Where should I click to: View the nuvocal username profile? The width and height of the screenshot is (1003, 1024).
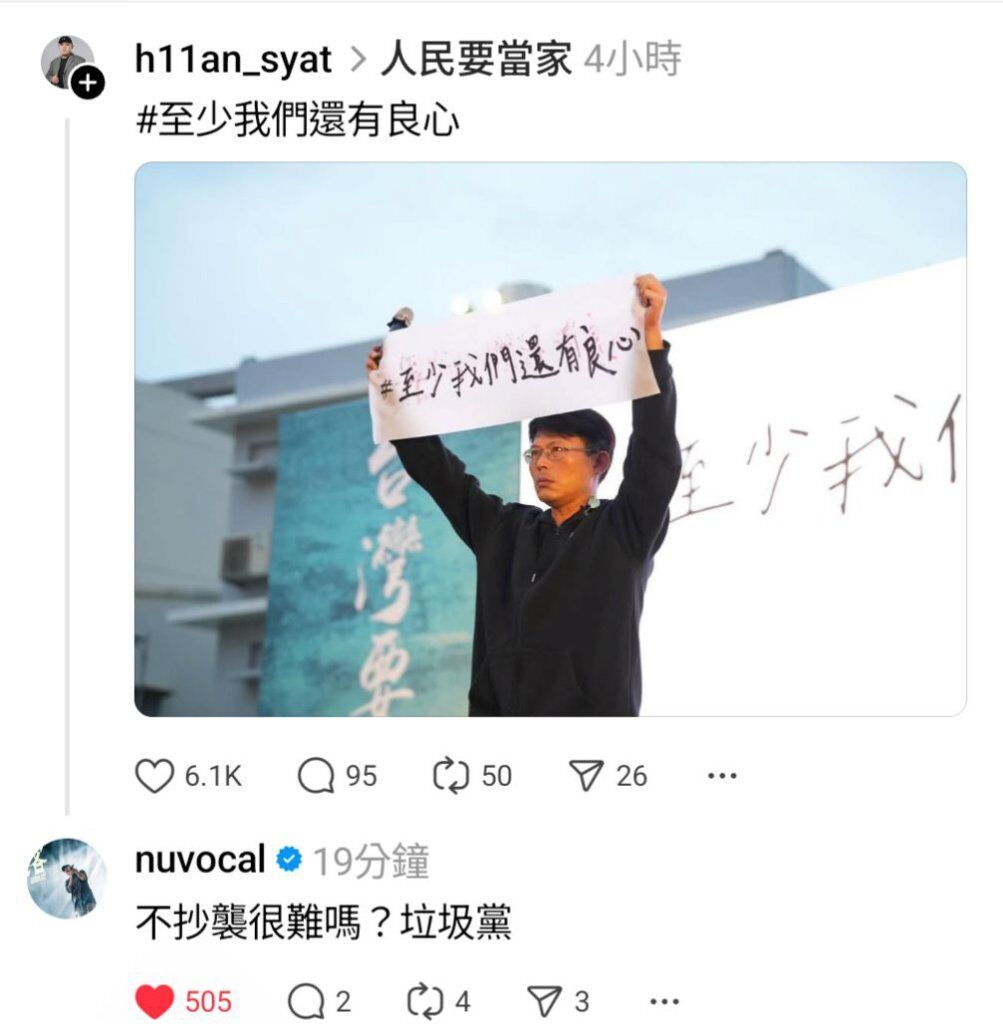(200, 859)
